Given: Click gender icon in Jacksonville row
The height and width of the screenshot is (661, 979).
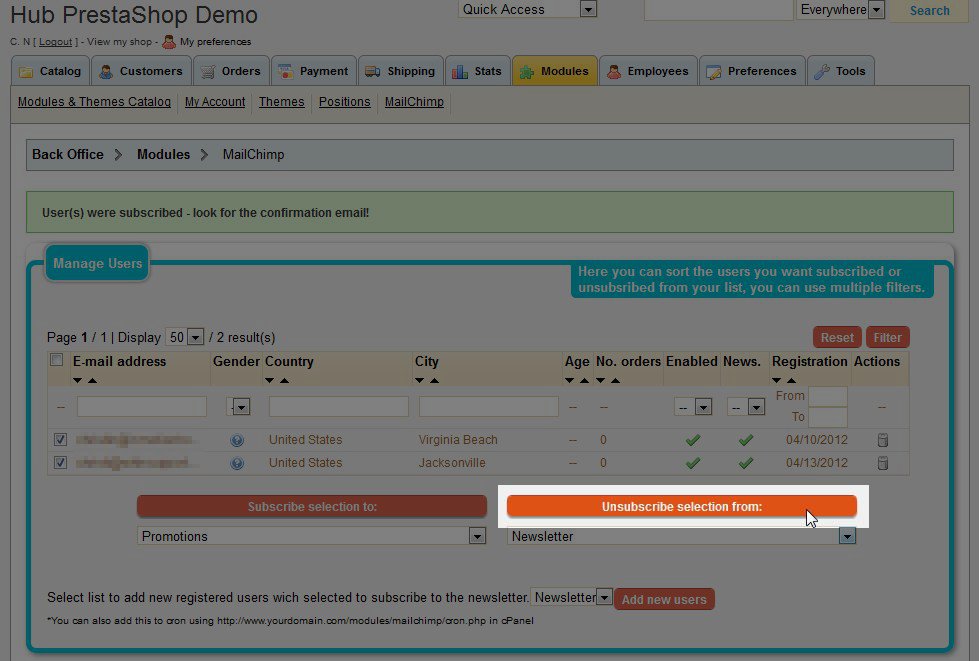Looking at the screenshot, I should point(237,463).
